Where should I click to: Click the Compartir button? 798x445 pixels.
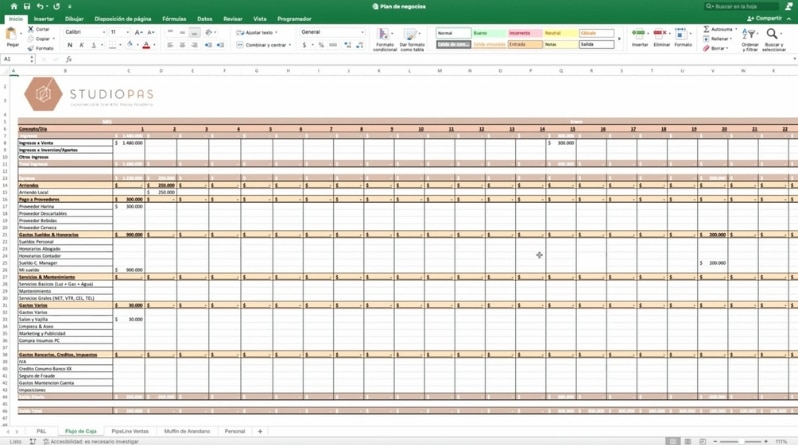coord(766,18)
